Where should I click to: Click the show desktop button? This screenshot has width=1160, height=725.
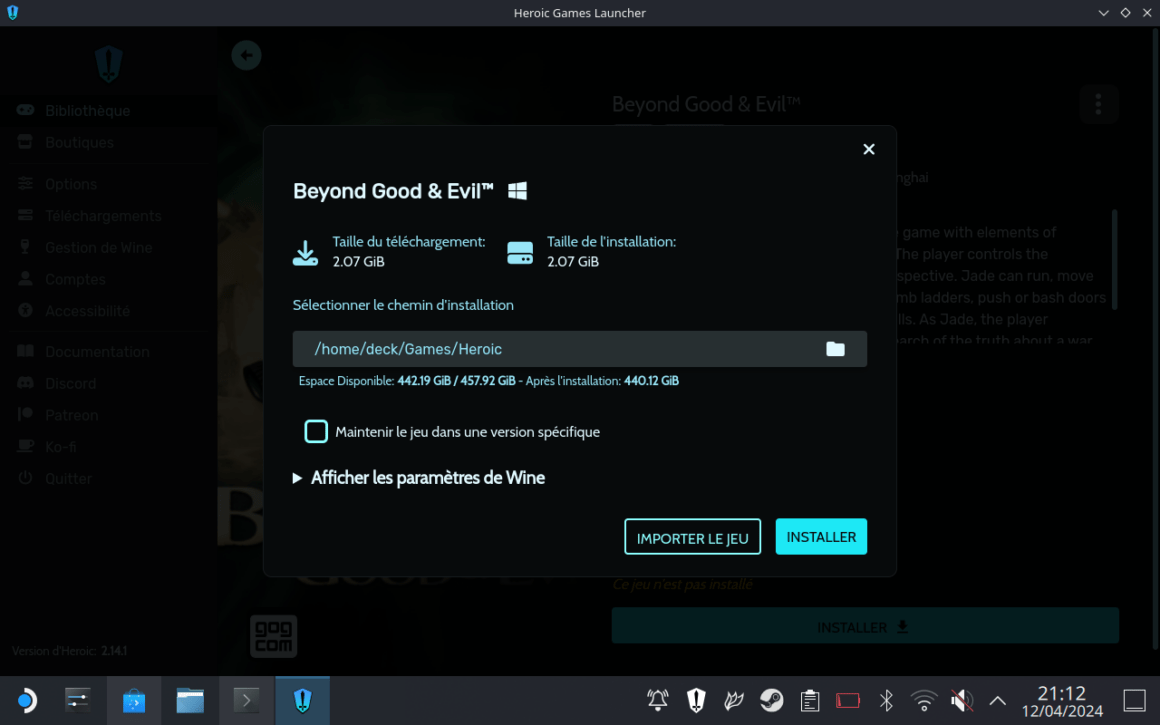click(x=1134, y=700)
